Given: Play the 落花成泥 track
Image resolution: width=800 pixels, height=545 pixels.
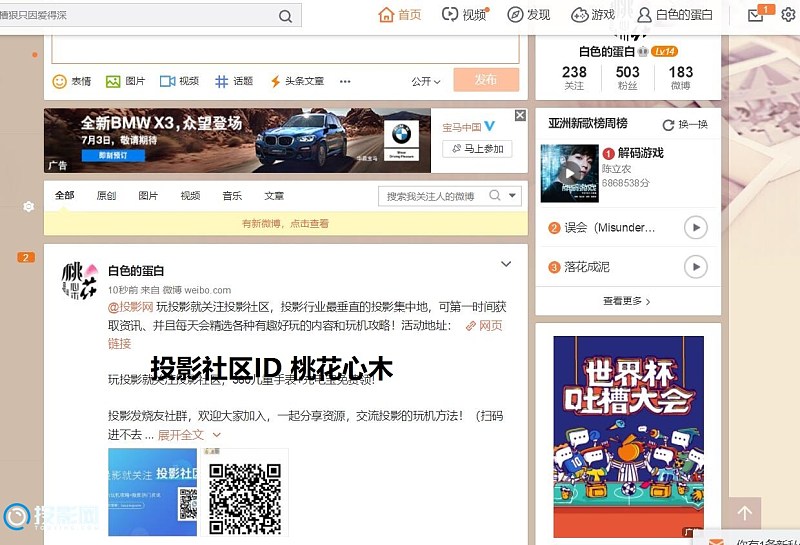Looking at the screenshot, I should (x=696, y=267).
